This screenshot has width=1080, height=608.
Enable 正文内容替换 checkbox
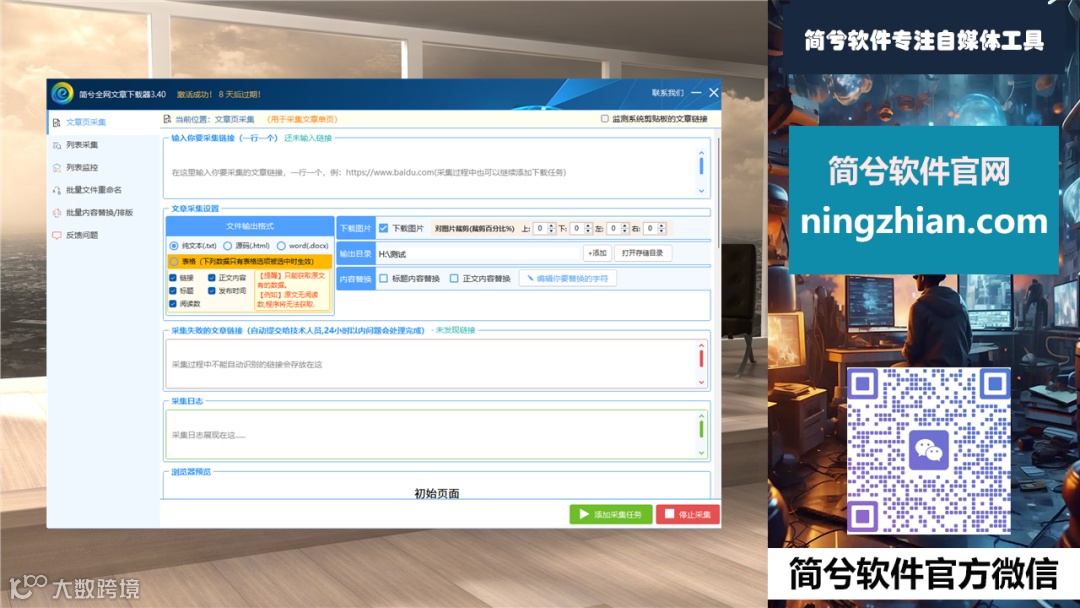click(x=454, y=278)
